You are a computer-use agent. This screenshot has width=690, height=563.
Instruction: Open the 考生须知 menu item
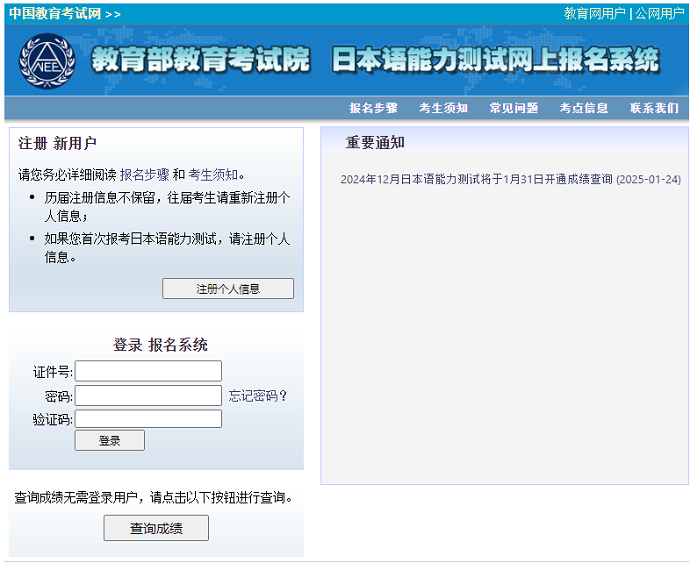tap(443, 108)
